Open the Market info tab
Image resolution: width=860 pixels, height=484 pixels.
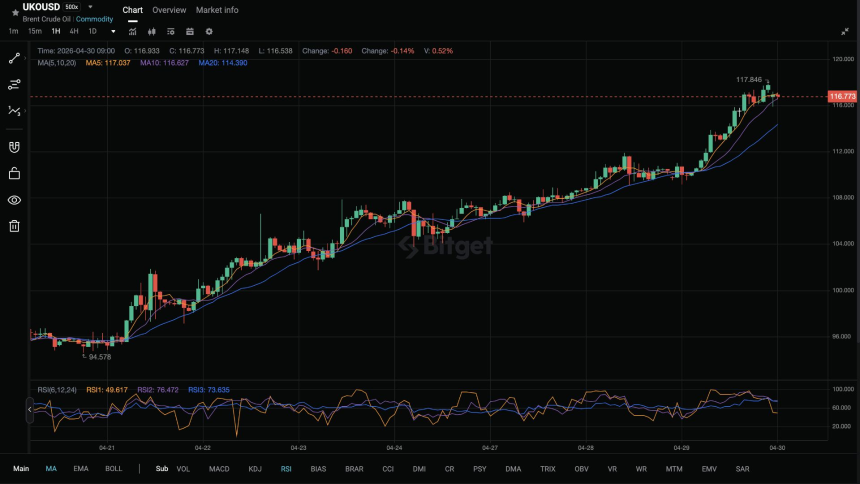click(x=217, y=10)
